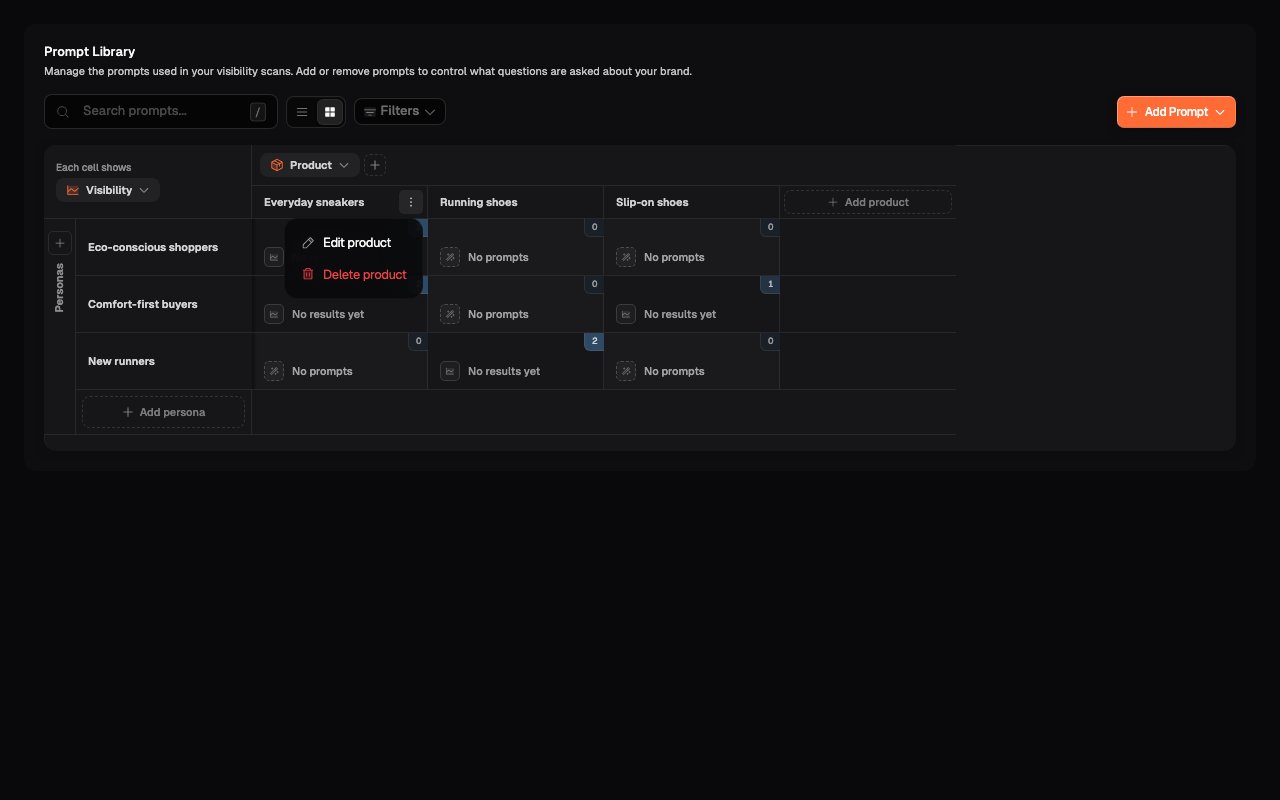The height and width of the screenshot is (800, 1280).
Task: Select the Running shoes column header
Action: tap(515, 202)
